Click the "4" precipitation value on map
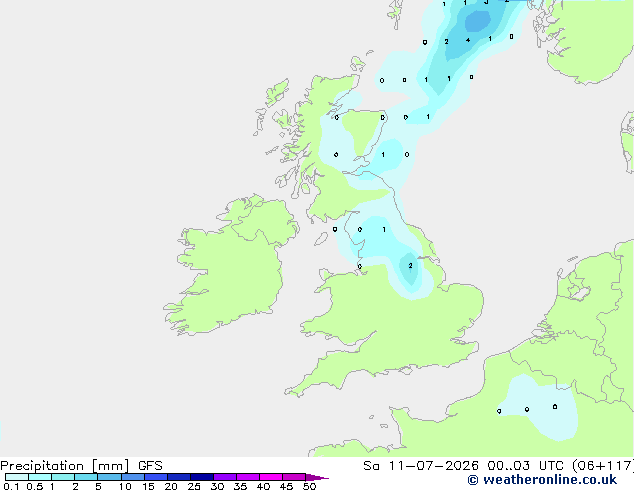The height and width of the screenshot is (490, 634). [468, 40]
